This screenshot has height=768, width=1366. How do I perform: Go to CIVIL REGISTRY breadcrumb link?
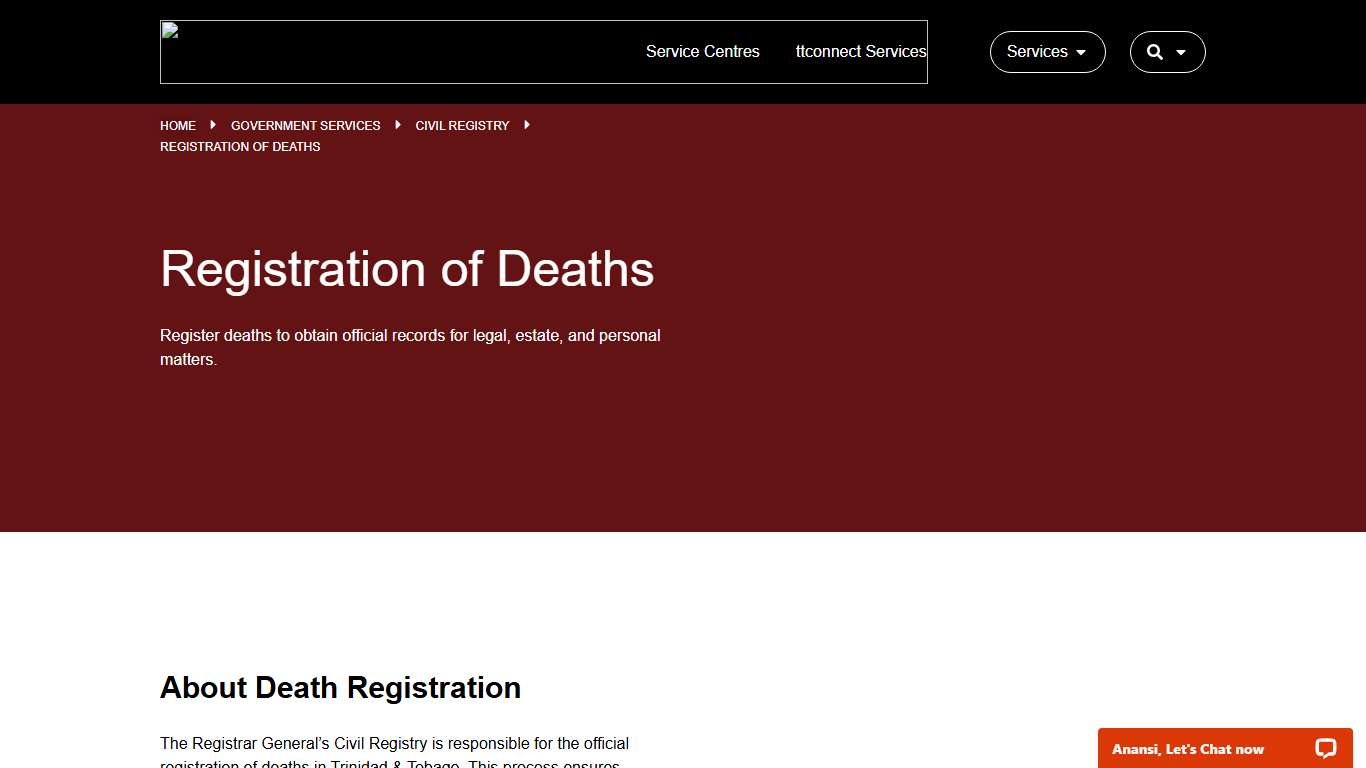pyautogui.click(x=462, y=125)
